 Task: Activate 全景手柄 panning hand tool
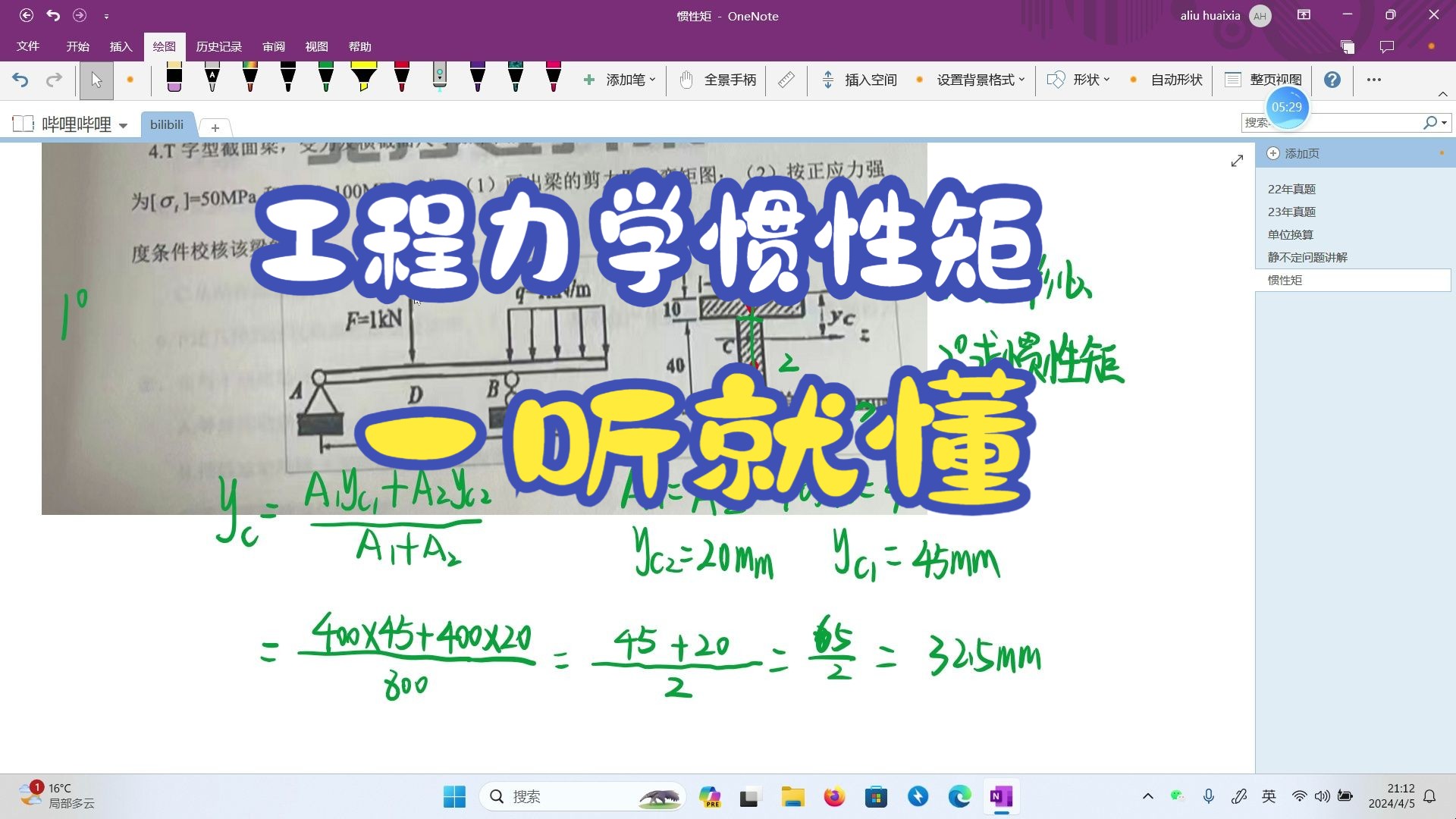(x=717, y=80)
